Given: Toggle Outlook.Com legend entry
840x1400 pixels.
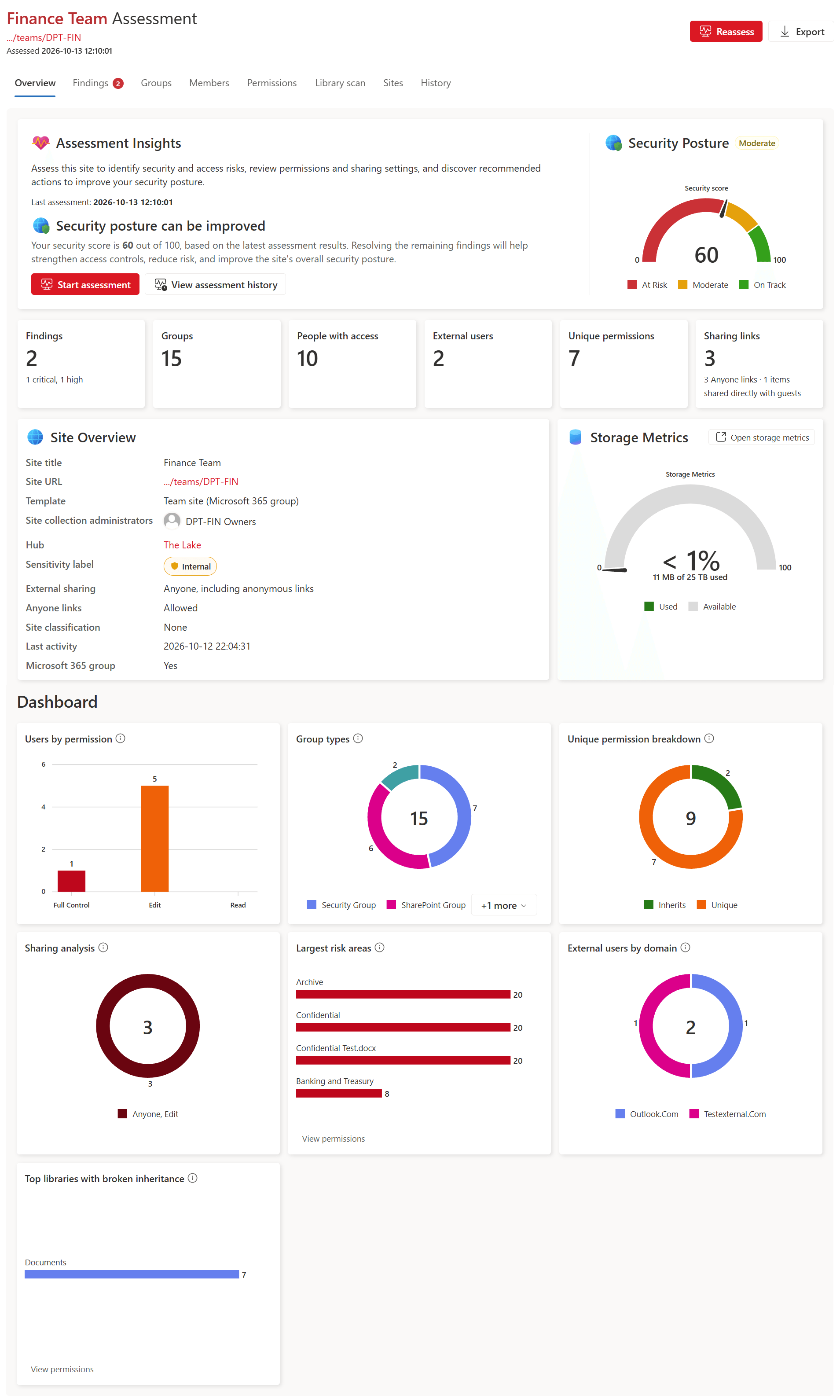Looking at the screenshot, I should click(646, 1114).
